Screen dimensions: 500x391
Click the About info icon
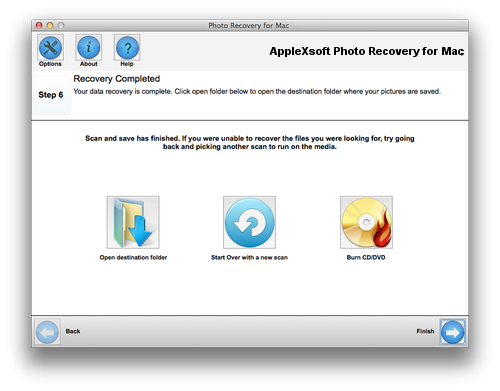[x=89, y=47]
